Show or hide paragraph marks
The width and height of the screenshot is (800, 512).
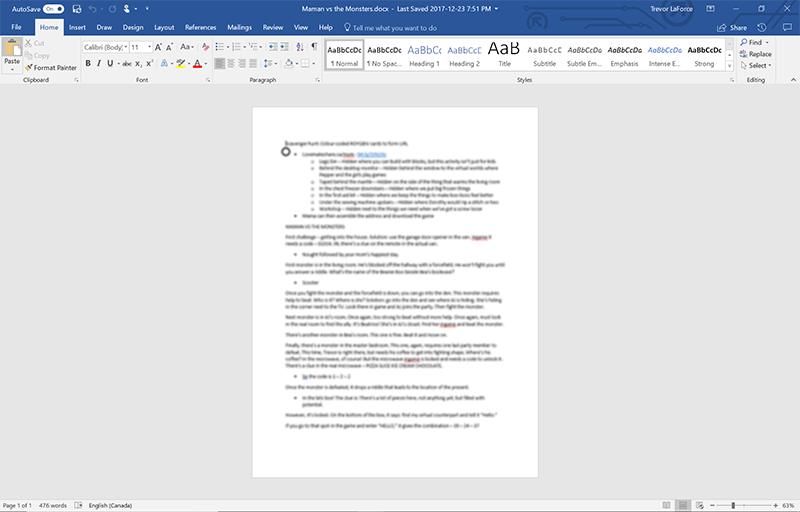coord(314,47)
